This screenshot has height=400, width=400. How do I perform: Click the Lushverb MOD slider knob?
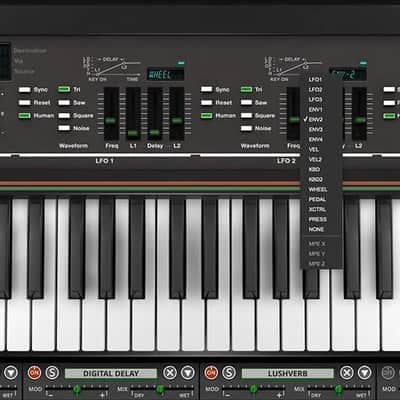(254, 389)
